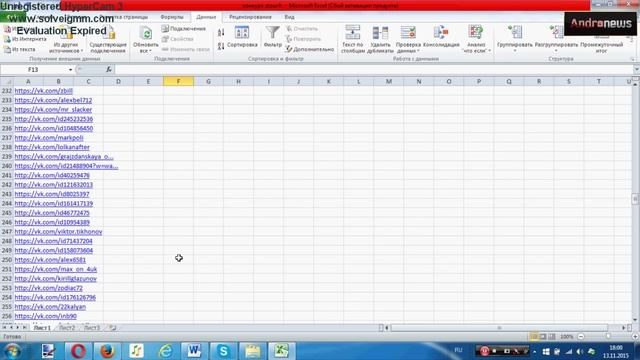Image resolution: width=640 pixels, height=360 pixels.
Task: Import data From Web (Из Интернета)
Action: 25,39
